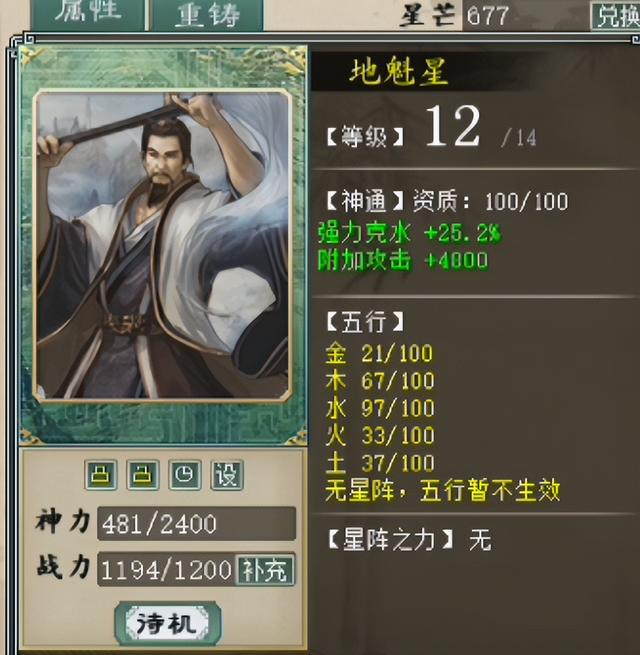
Task: Switch to the 属性 tab
Action: coord(89,15)
